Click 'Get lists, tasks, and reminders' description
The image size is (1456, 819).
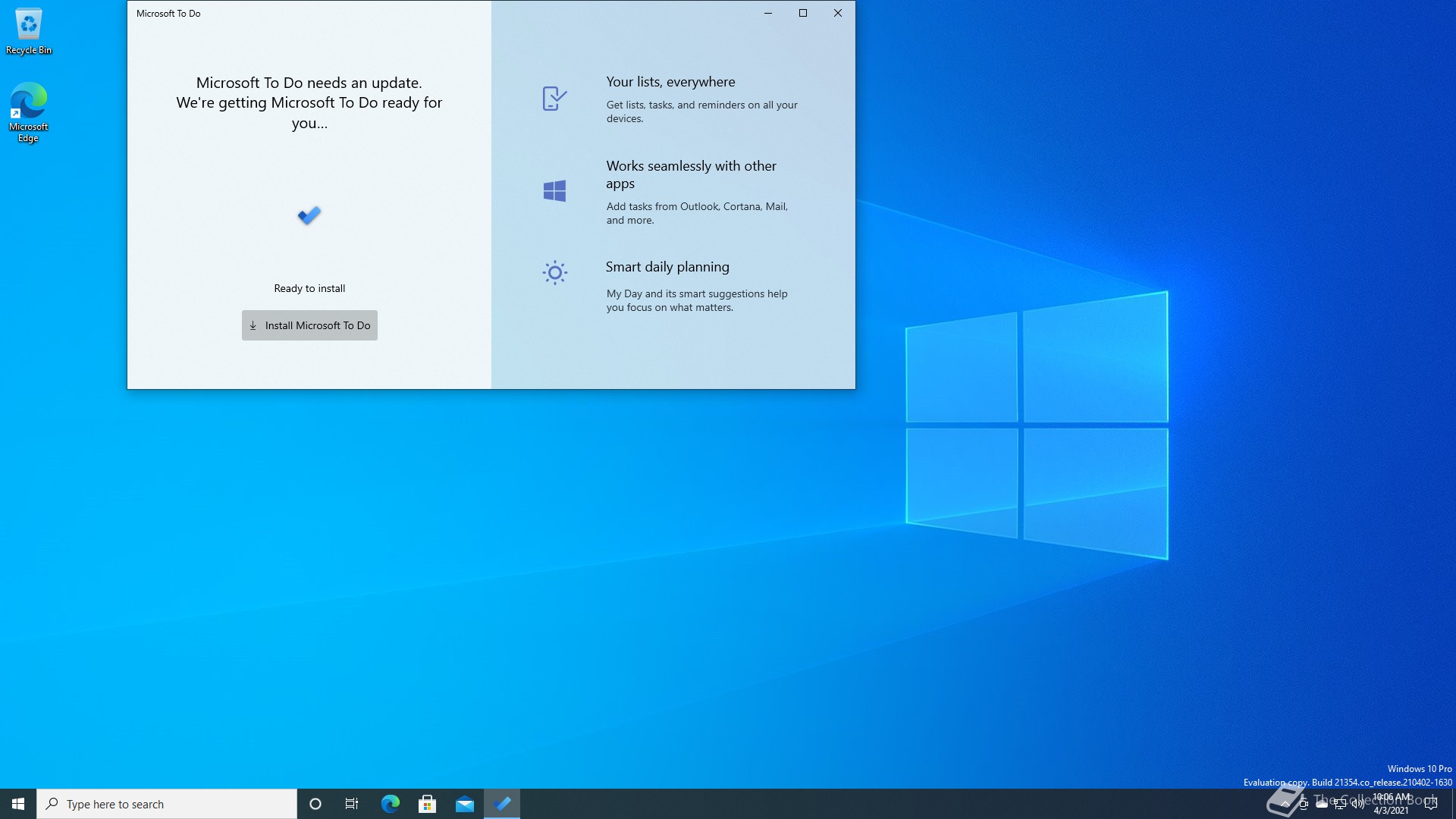tap(701, 111)
